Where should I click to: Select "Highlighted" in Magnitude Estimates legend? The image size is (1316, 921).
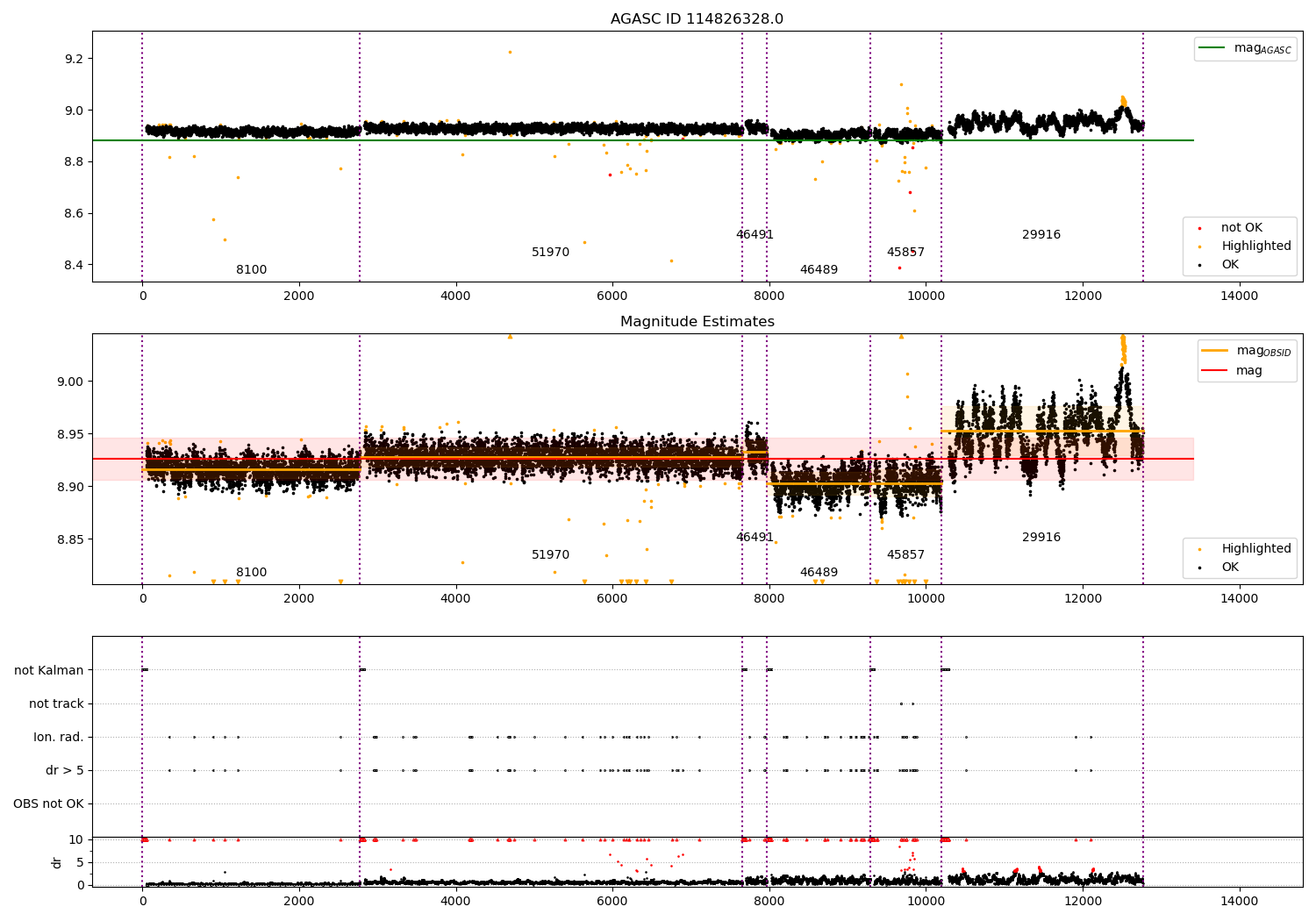coord(1256,549)
